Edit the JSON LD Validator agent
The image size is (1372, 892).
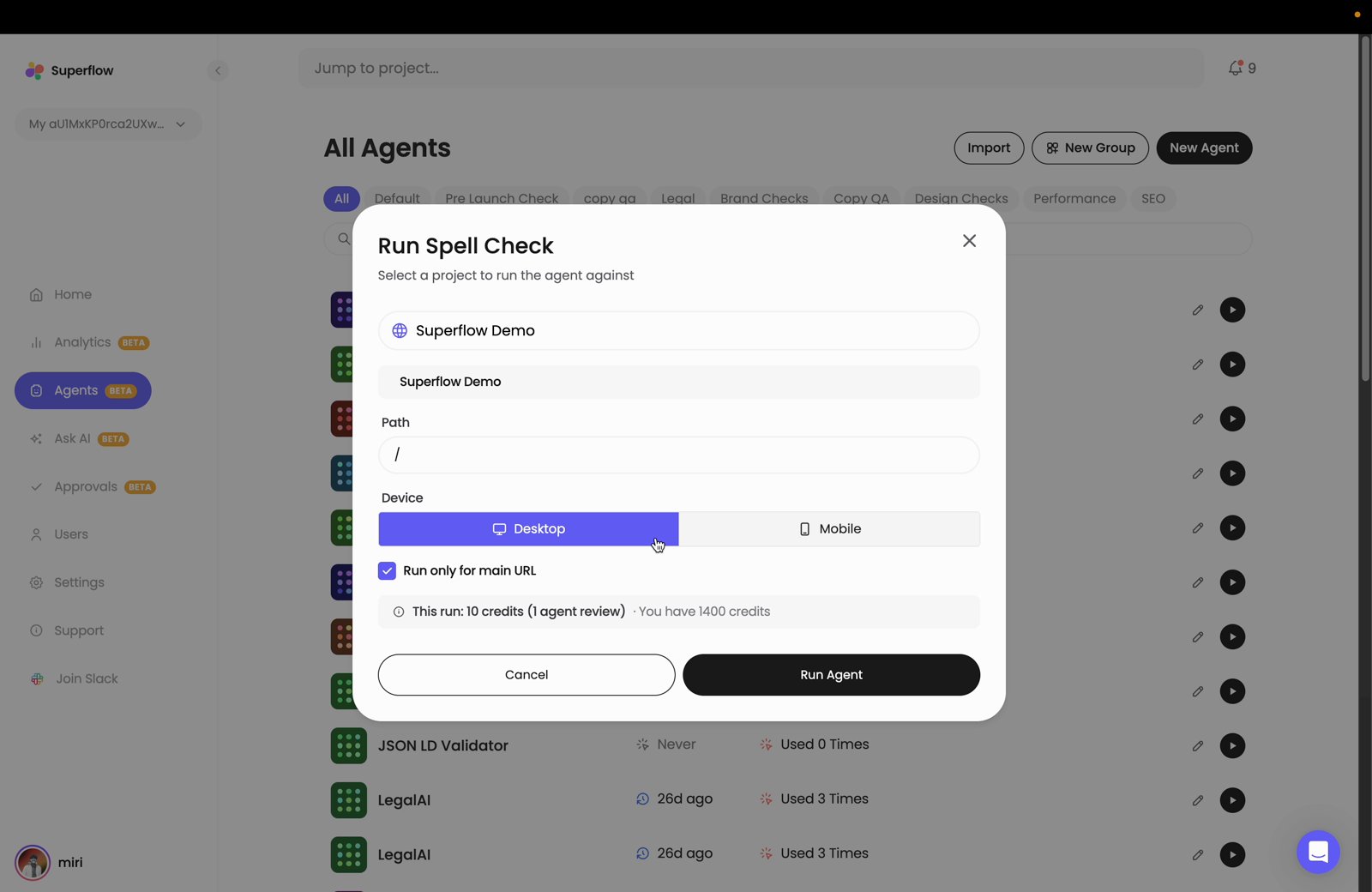[x=1198, y=746]
